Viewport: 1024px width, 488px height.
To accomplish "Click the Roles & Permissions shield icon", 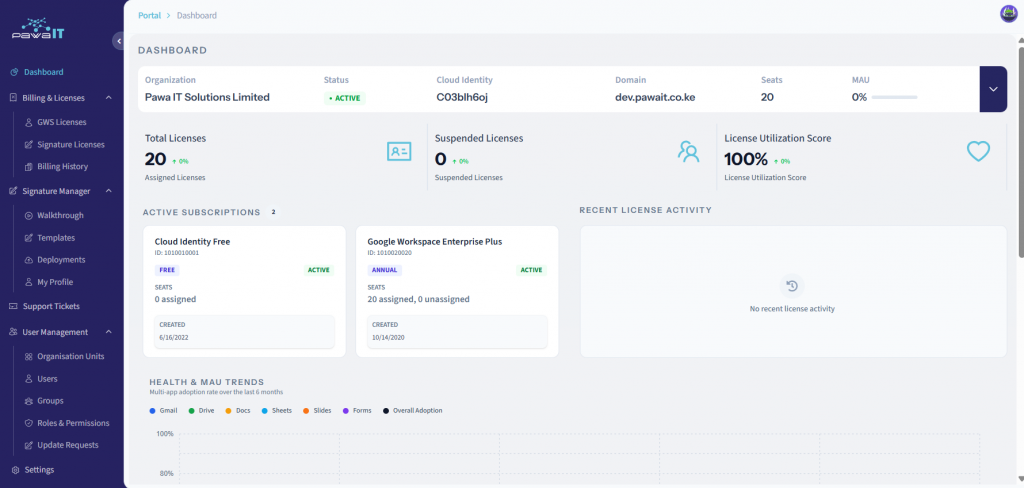I will [29, 423].
